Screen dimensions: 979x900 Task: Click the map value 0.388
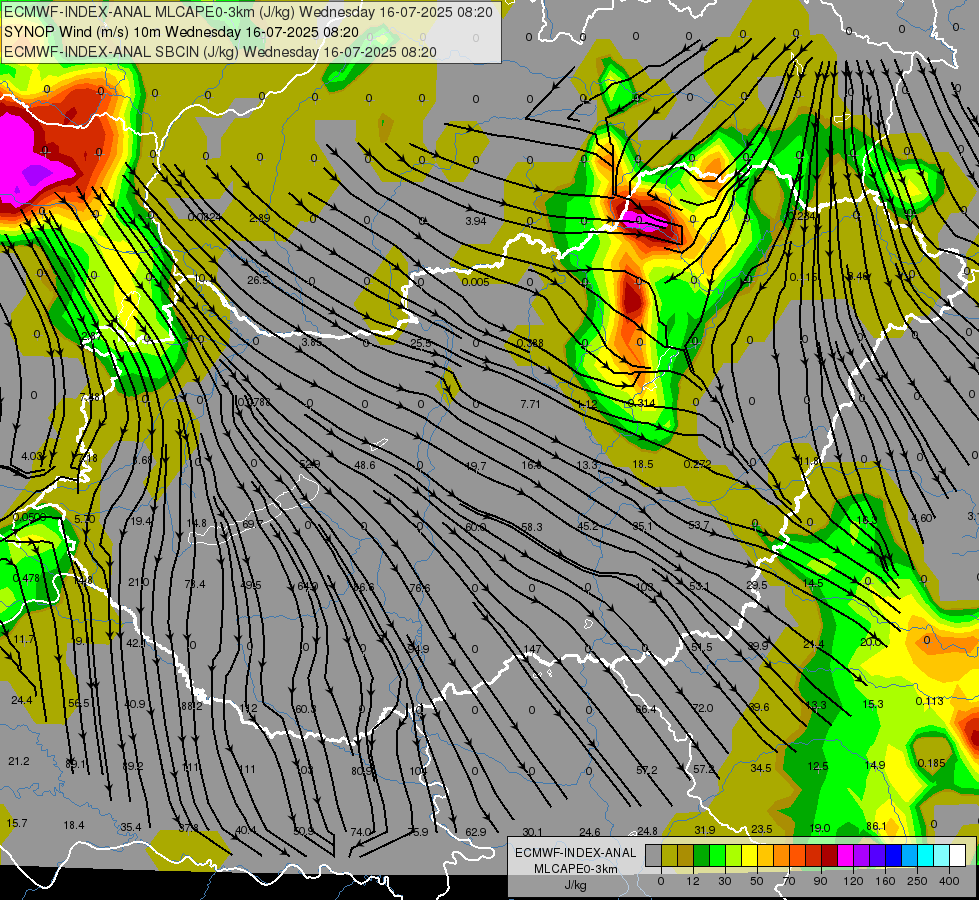(530, 343)
